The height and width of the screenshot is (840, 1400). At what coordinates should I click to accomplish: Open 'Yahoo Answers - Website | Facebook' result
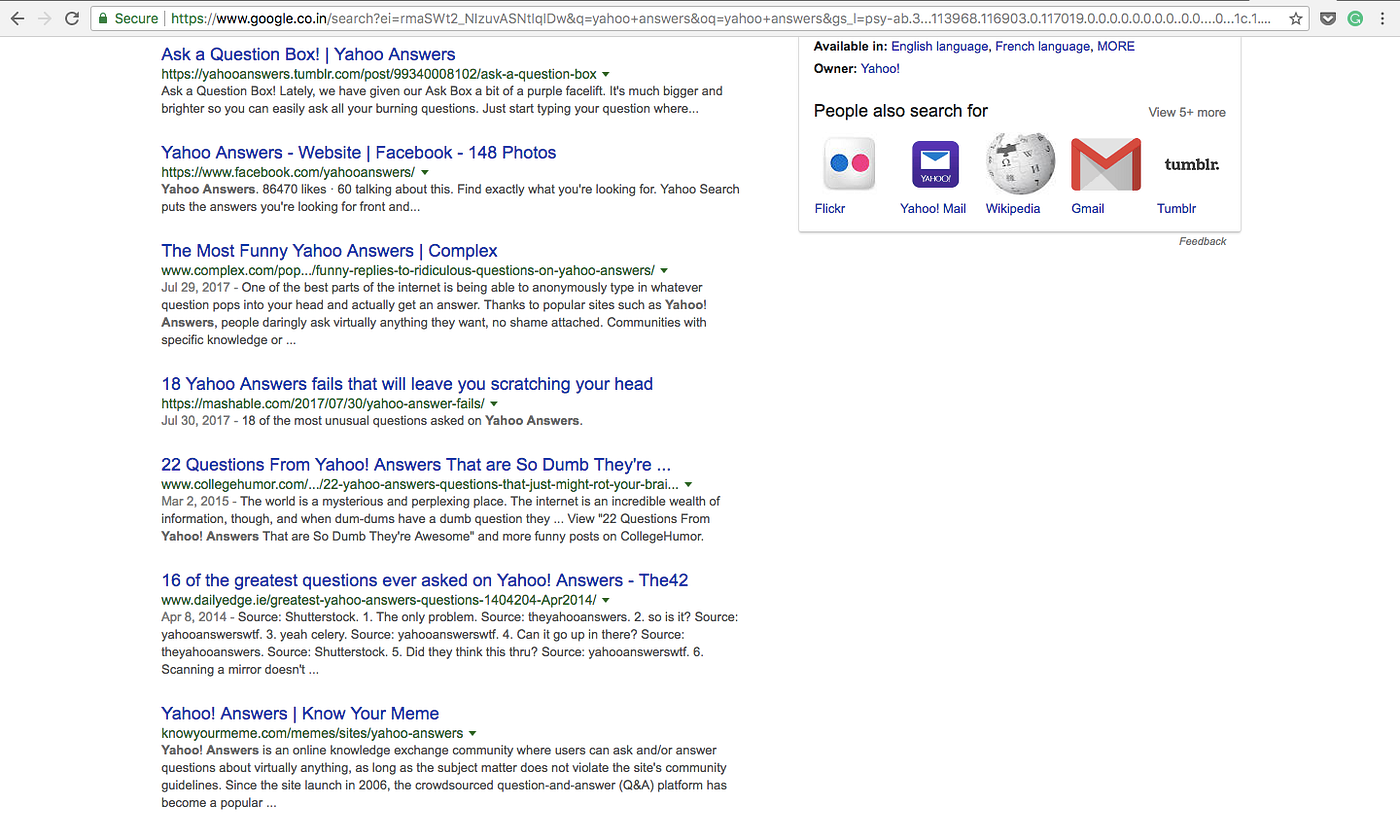(358, 152)
